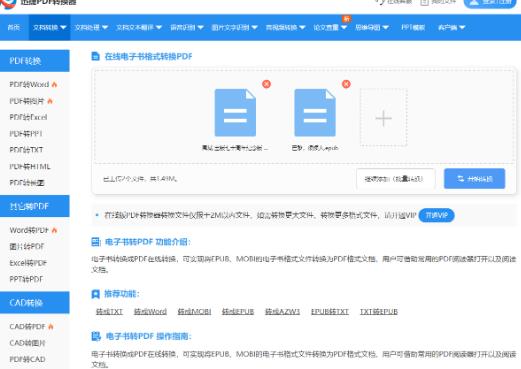The height and width of the screenshot is (369, 521).
Task: Choose PDF转Word in the sidebar
Action: coord(29,84)
